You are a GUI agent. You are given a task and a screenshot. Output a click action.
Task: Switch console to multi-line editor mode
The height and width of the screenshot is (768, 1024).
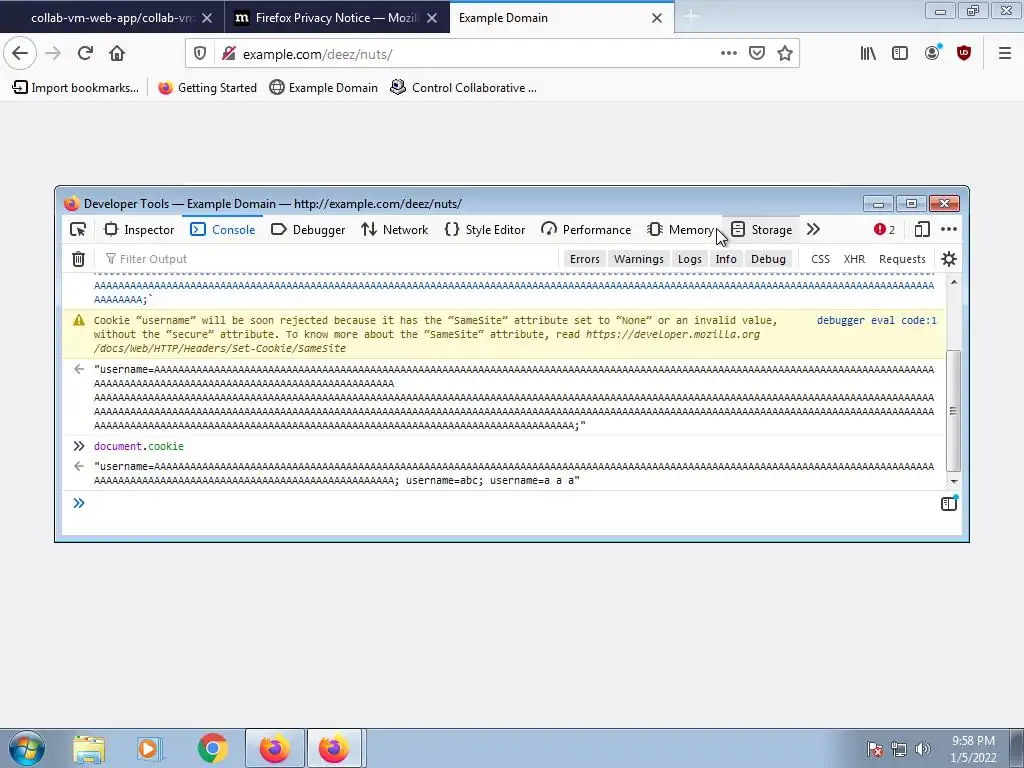(949, 504)
